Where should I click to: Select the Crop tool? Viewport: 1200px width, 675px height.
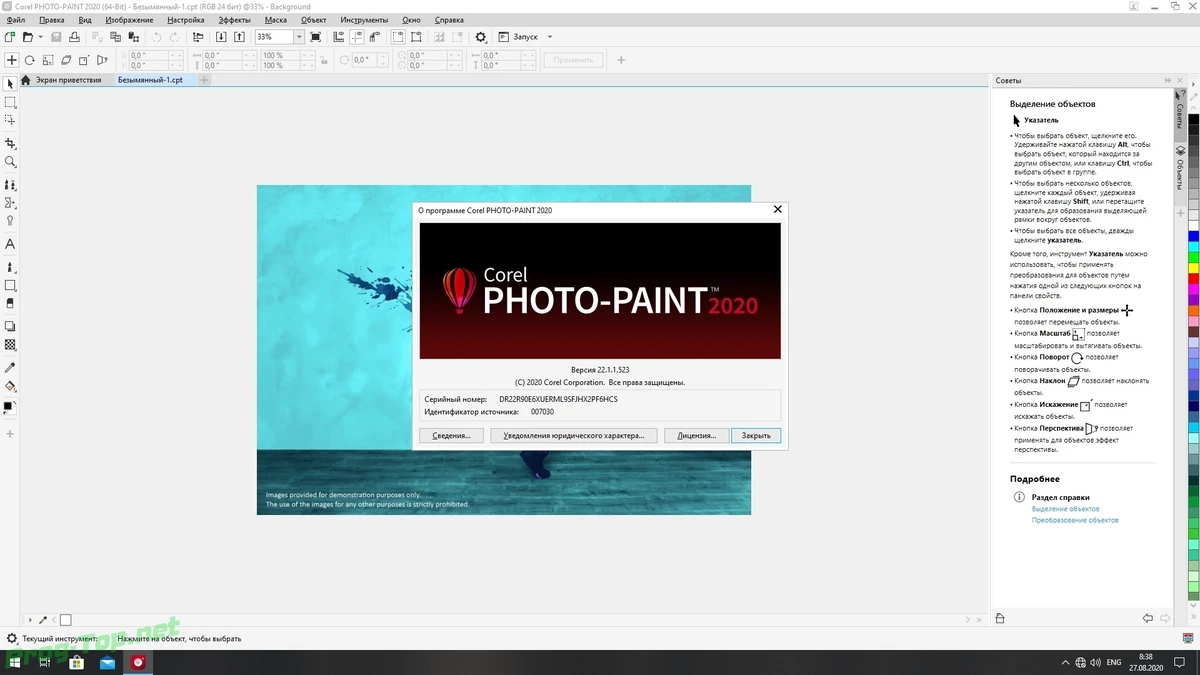10,144
